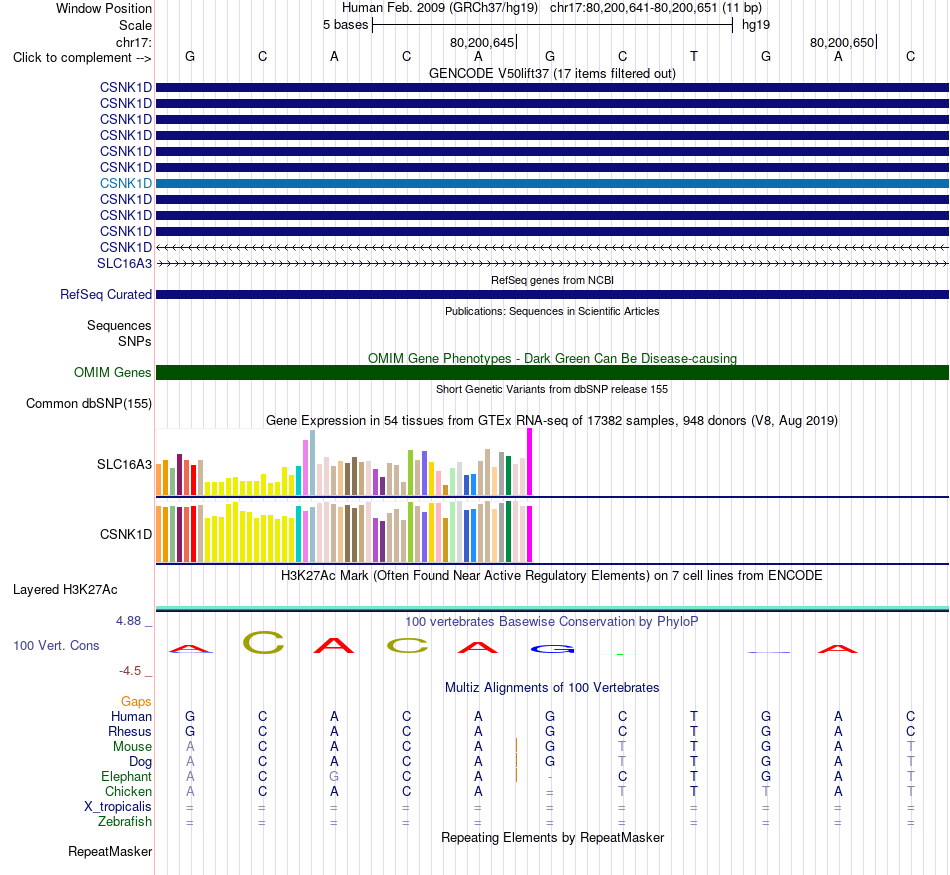The height and width of the screenshot is (875, 950).
Task: Select the T base in chr17 sequence row
Action: tap(694, 56)
